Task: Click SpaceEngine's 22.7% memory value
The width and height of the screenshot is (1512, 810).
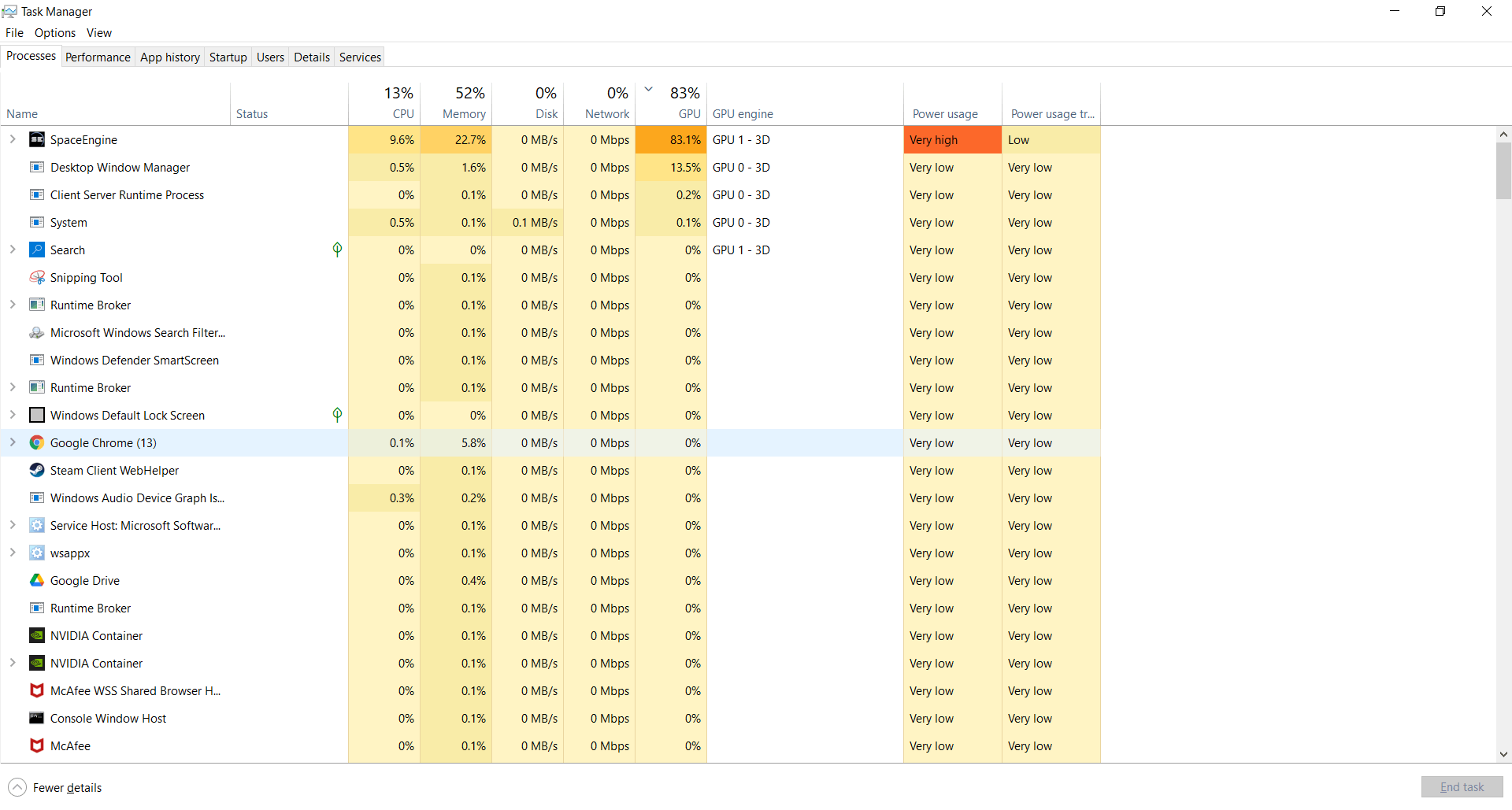Action: pos(456,139)
